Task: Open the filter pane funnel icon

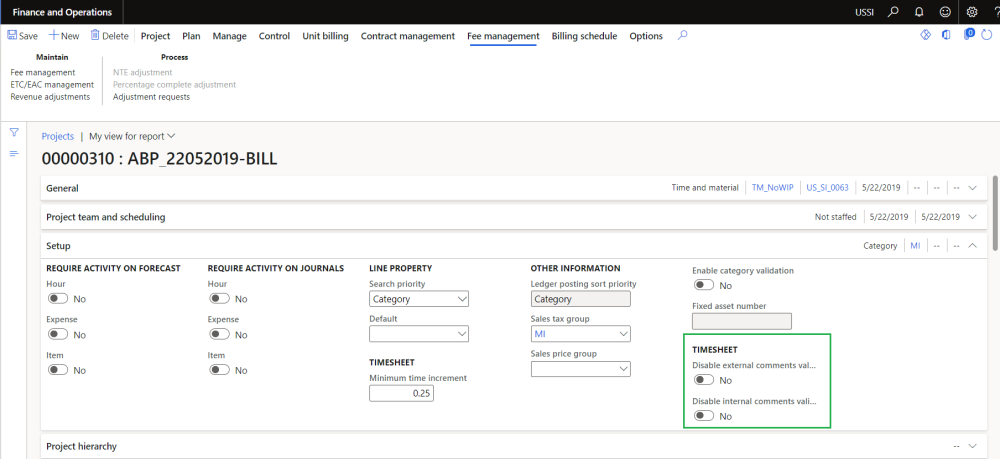Action: [x=14, y=133]
